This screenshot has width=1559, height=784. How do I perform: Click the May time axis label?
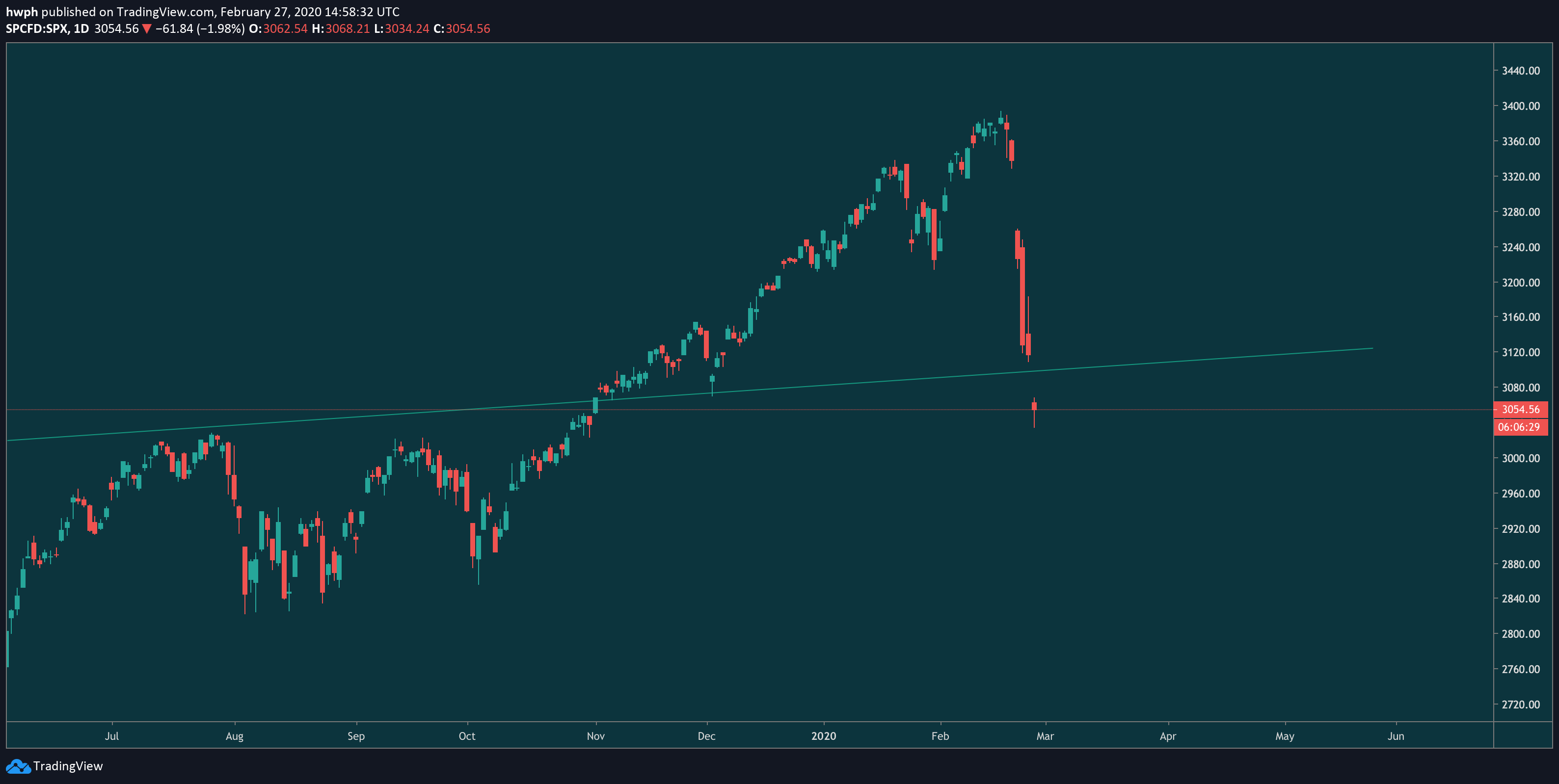point(1285,736)
